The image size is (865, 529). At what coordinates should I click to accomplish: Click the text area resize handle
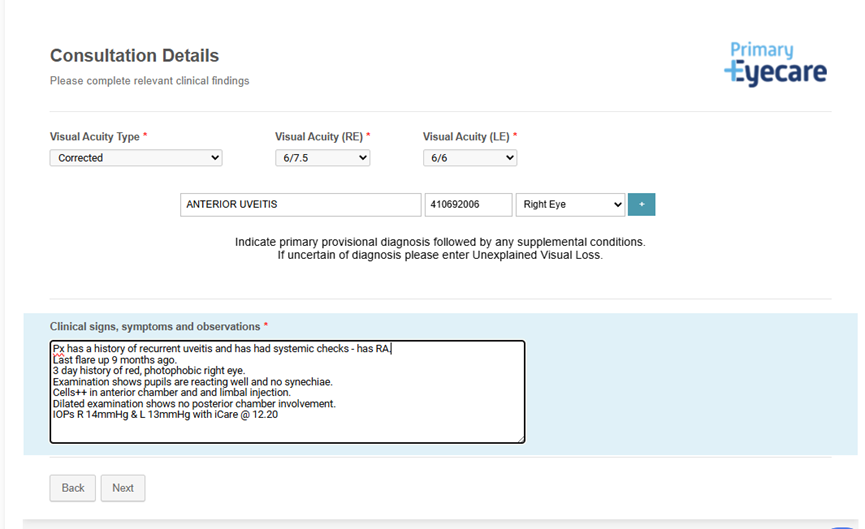tap(520, 439)
